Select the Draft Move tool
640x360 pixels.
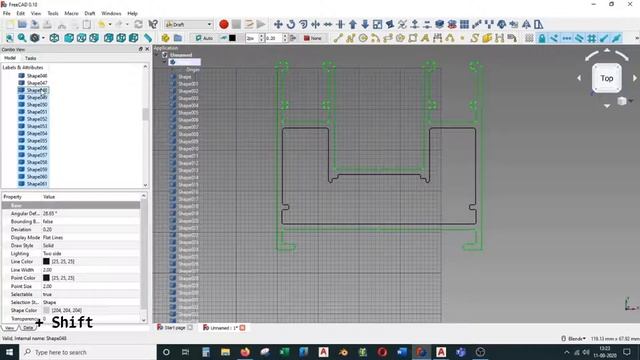[x=278, y=24]
